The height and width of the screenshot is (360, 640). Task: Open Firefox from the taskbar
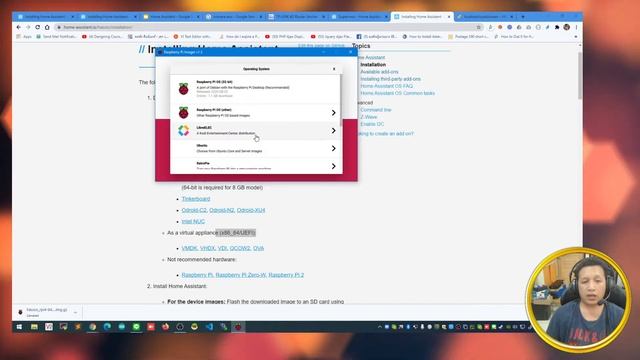[x=165, y=327]
